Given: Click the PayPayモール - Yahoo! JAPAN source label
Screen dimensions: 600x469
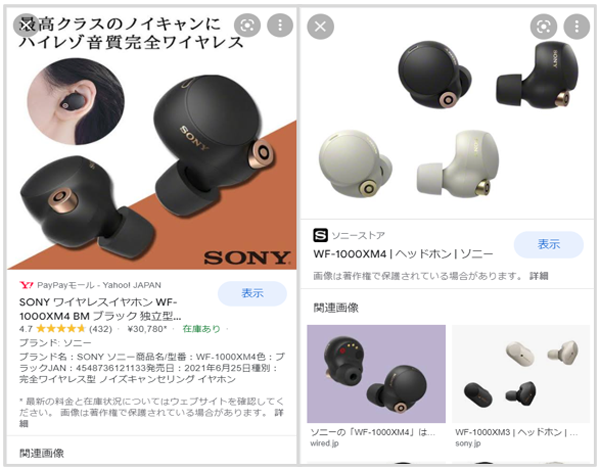Looking at the screenshot, I should (x=99, y=285).
